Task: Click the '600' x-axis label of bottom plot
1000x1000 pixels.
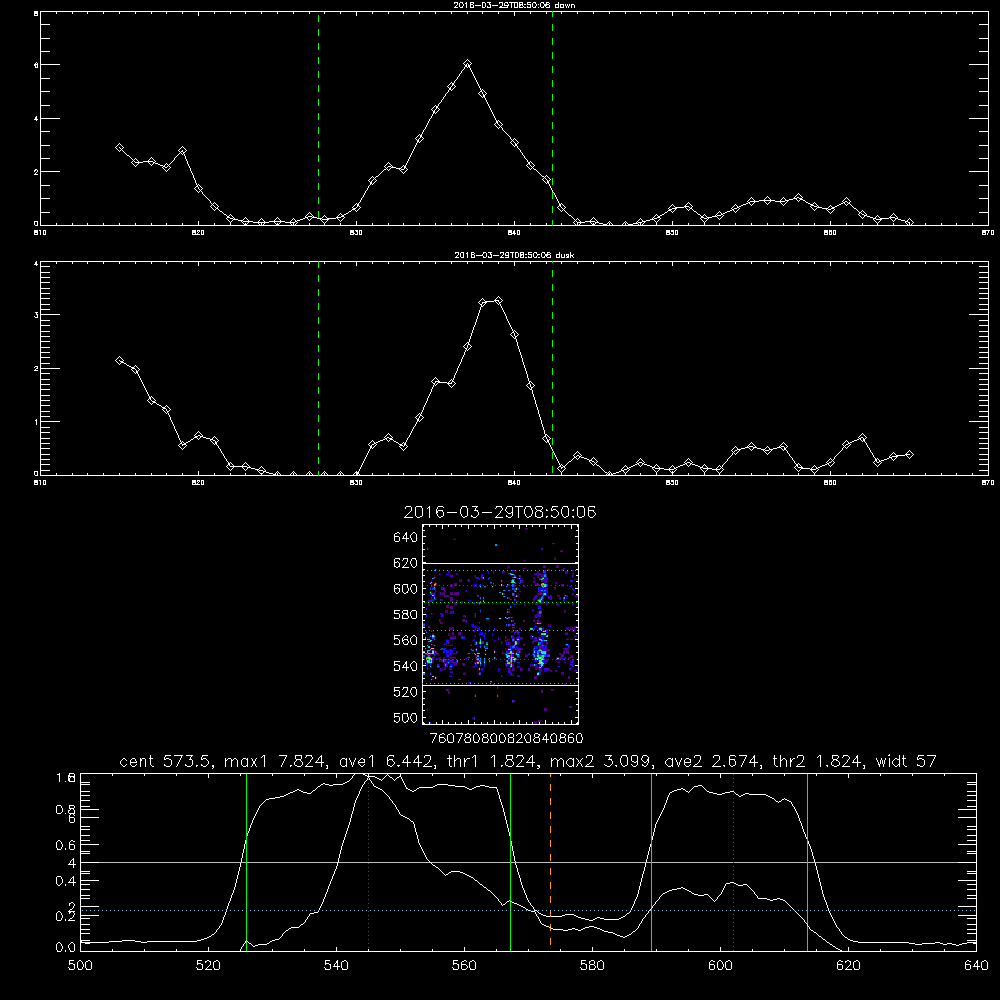Action: pos(720,966)
